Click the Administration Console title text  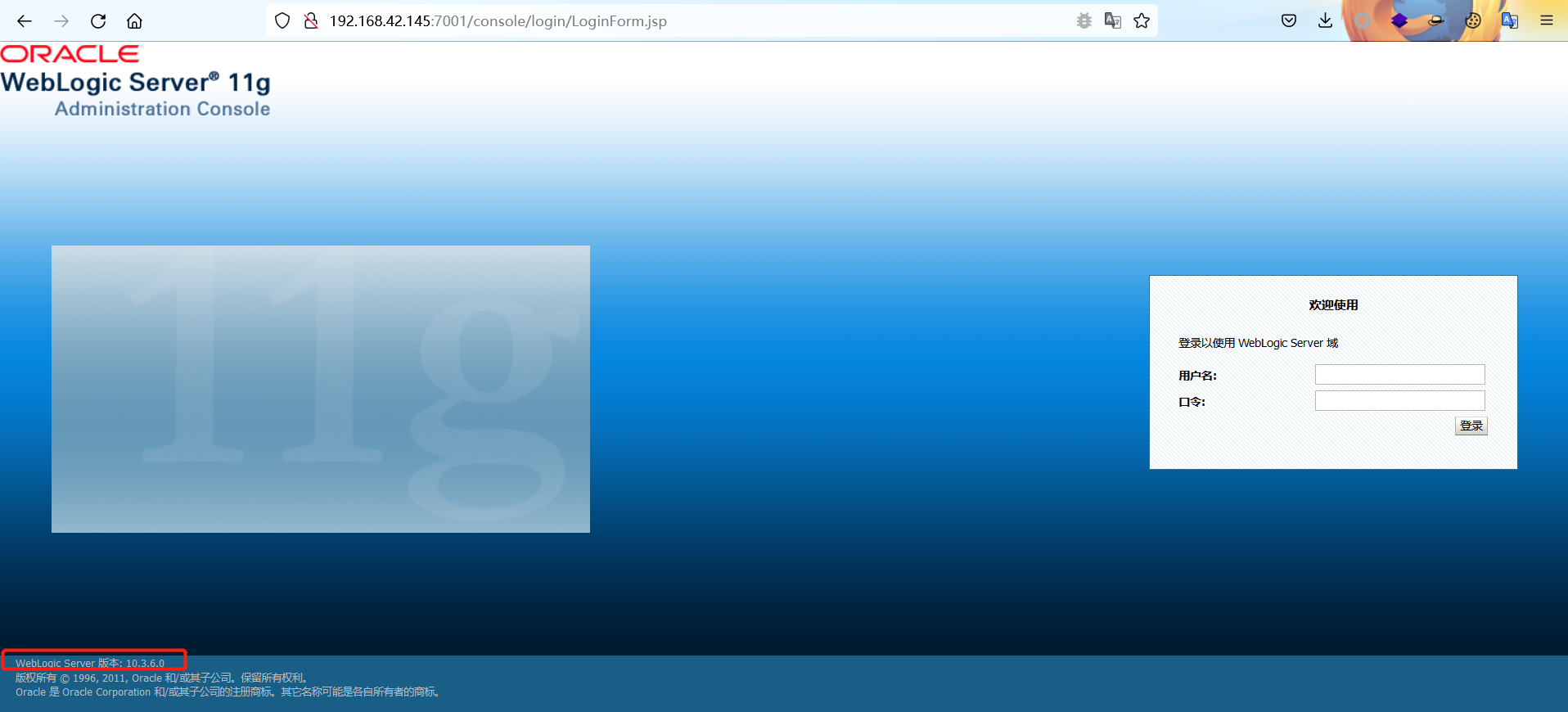(x=162, y=109)
